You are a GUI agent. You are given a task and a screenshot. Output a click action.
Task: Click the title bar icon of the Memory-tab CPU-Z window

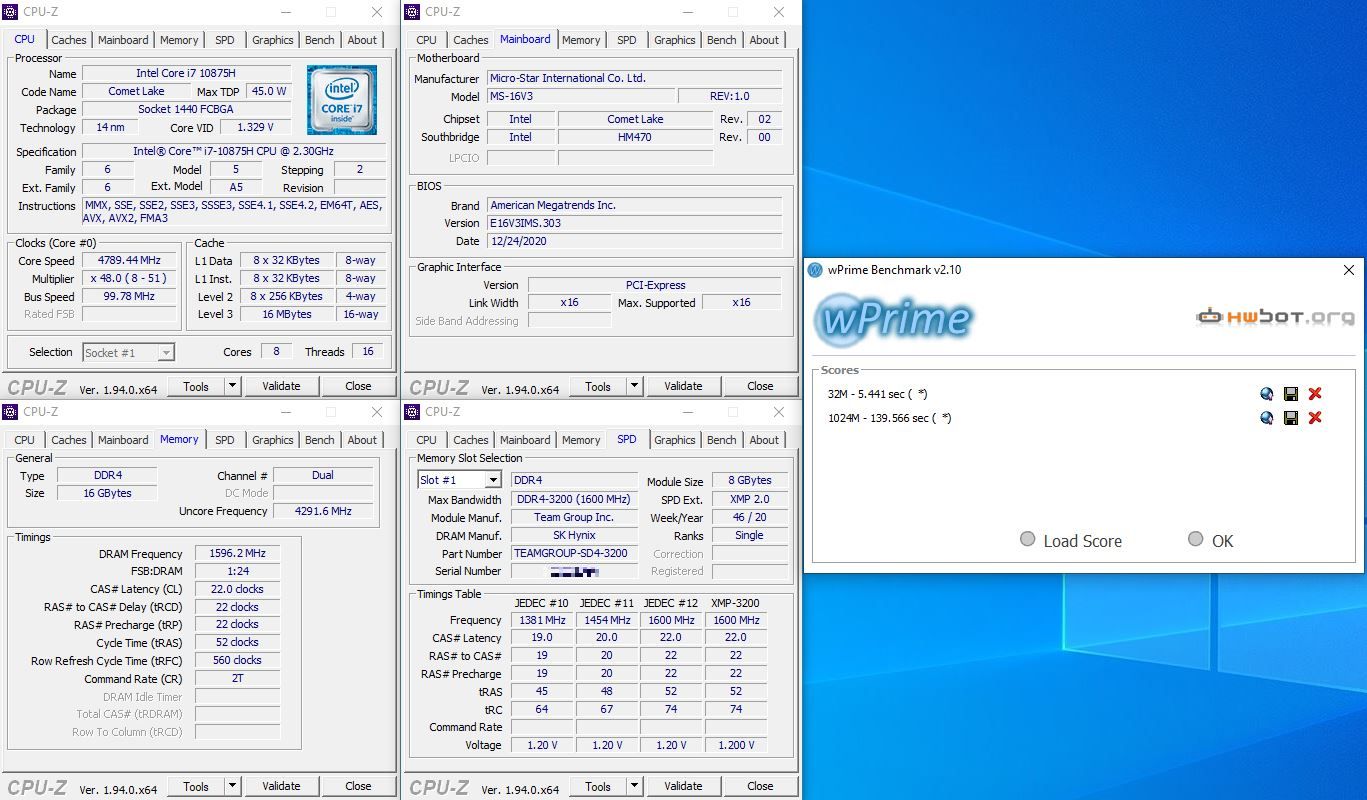11,412
